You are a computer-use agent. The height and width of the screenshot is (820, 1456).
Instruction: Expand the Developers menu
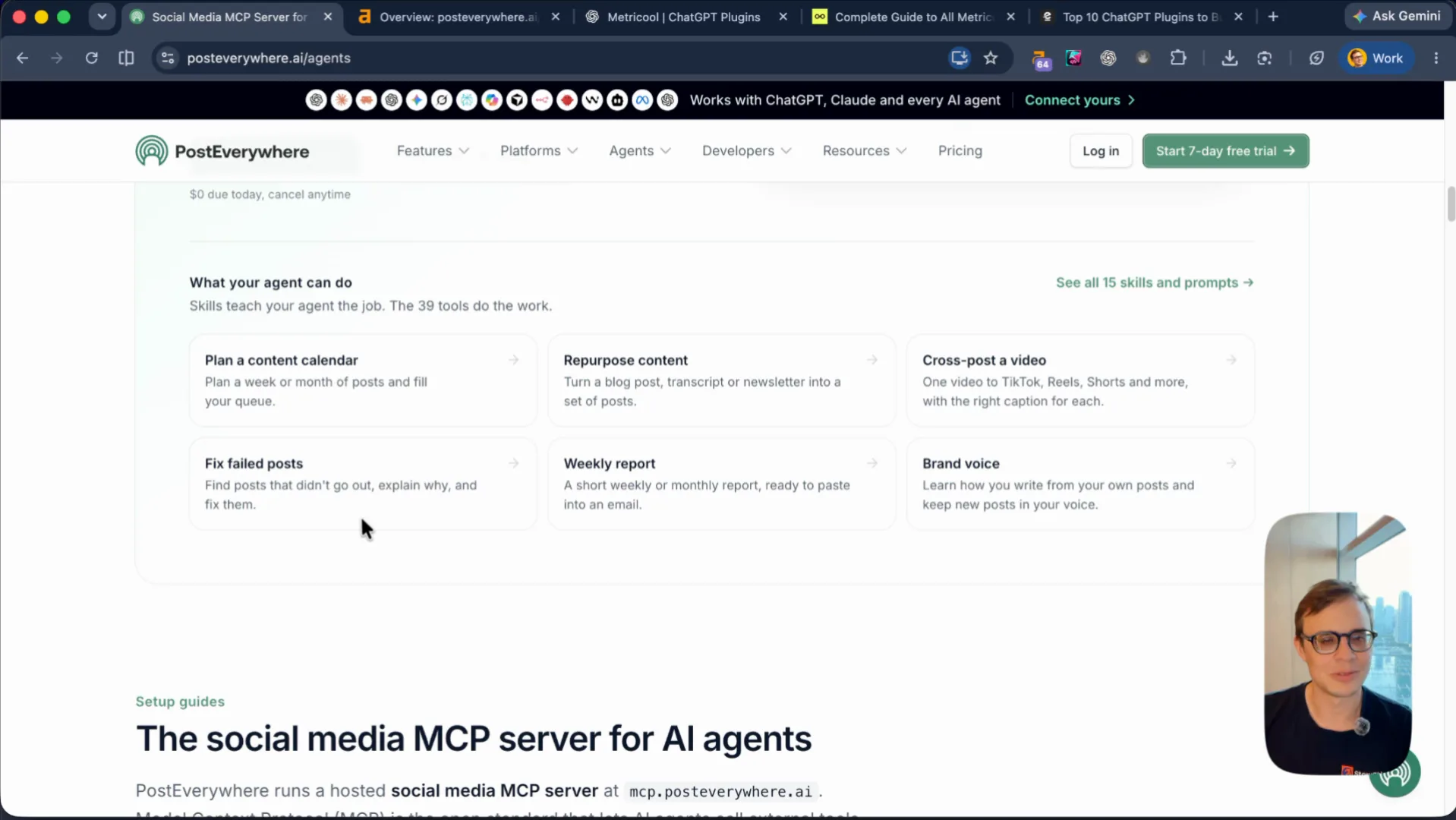[x=747, y=150]
